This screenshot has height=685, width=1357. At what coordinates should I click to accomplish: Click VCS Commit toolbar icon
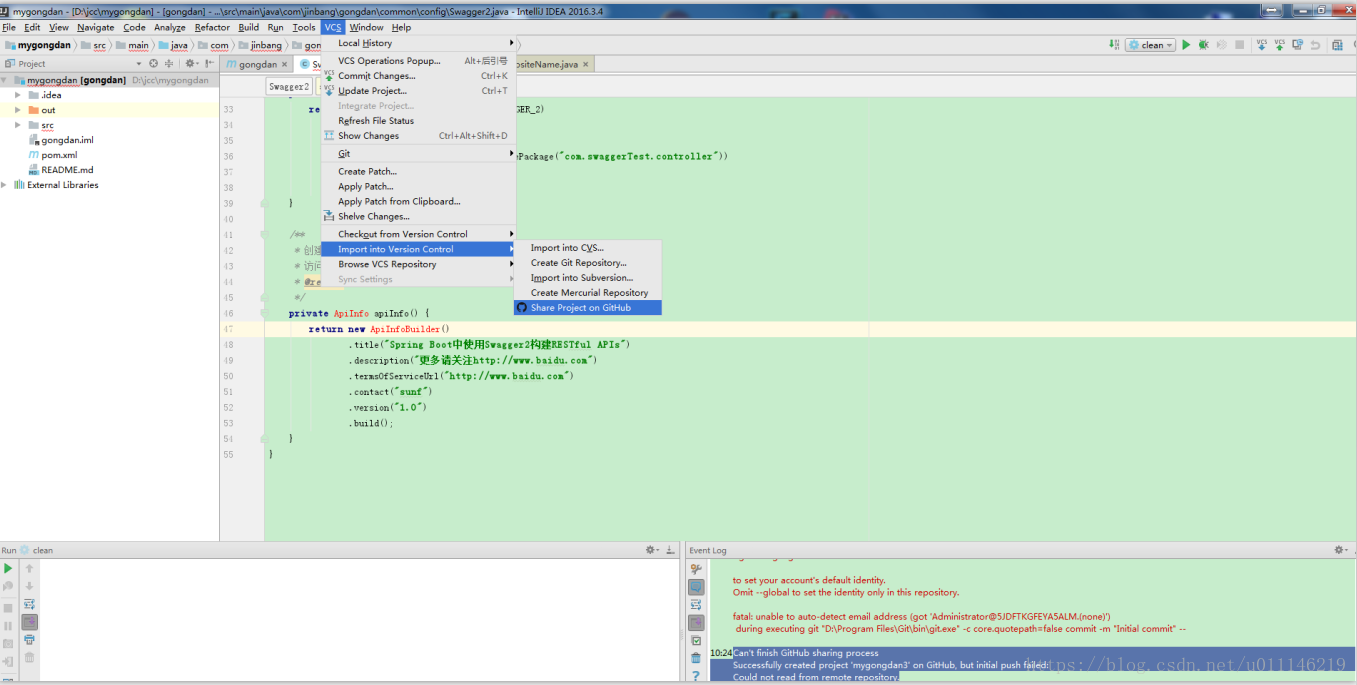click(1280, 45)
